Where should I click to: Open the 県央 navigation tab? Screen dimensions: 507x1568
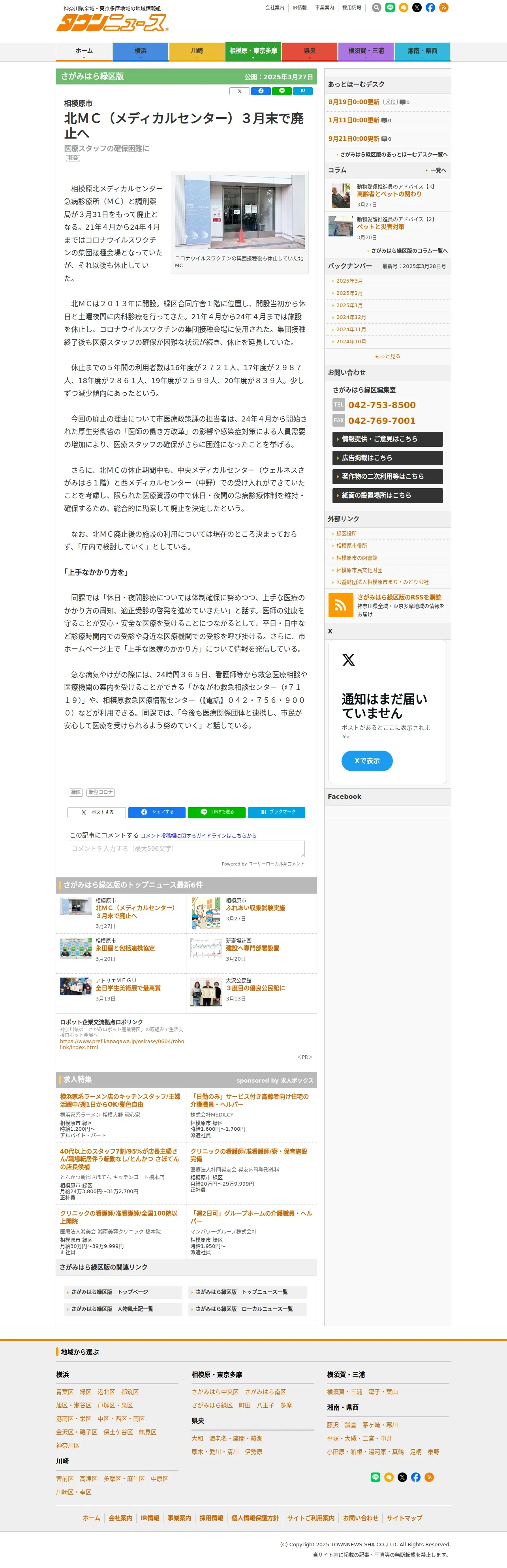310,52
